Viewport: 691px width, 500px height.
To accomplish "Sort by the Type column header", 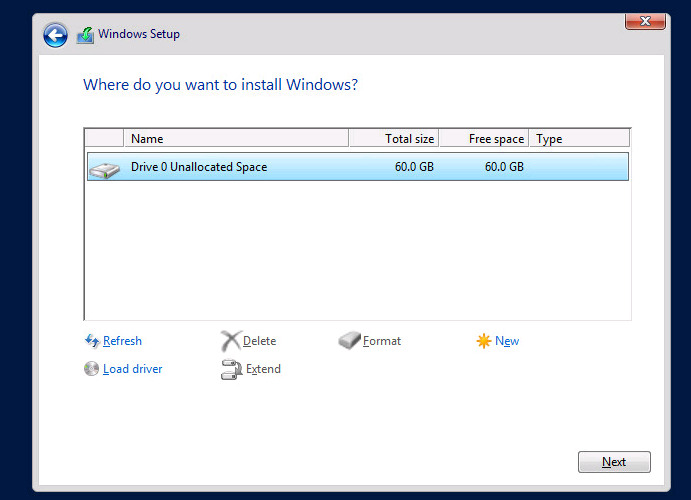I will click(x=580, y=138).
